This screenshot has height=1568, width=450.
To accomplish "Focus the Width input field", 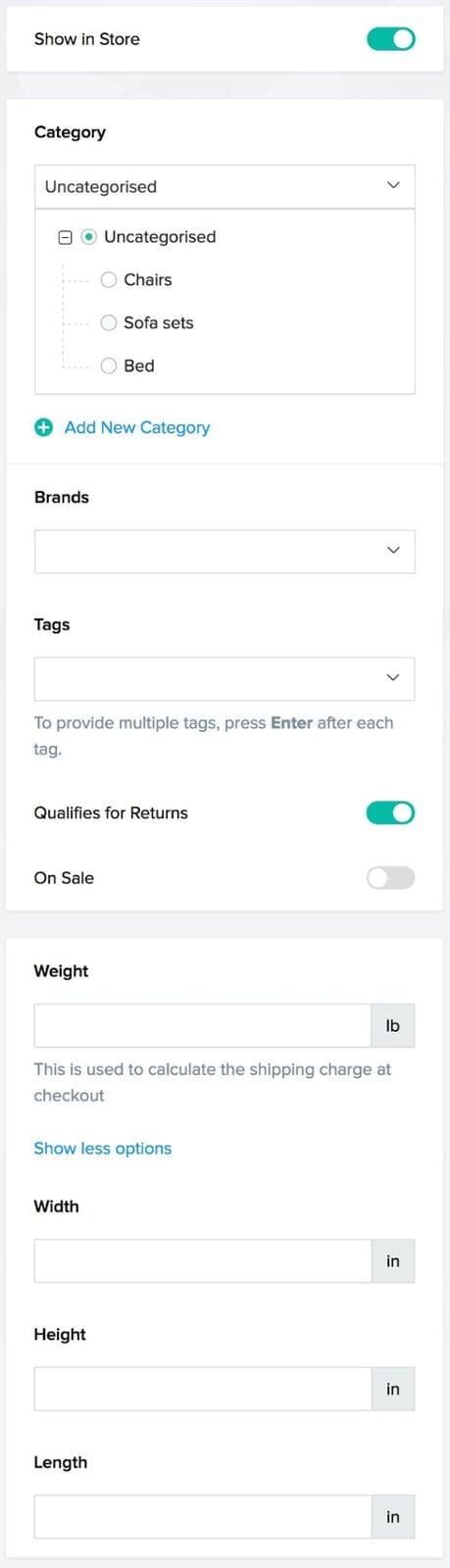I will point(203,1260).
